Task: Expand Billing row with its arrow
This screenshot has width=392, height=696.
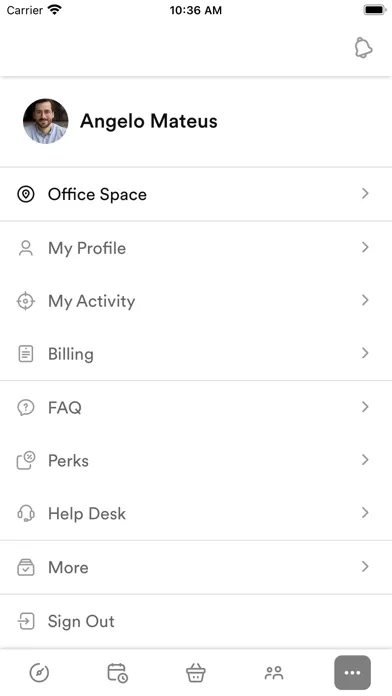Action: click(365, 353)
